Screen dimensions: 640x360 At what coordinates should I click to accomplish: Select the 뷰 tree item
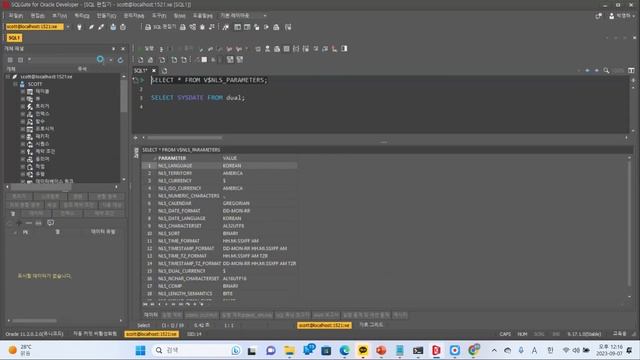coord(37,99)
